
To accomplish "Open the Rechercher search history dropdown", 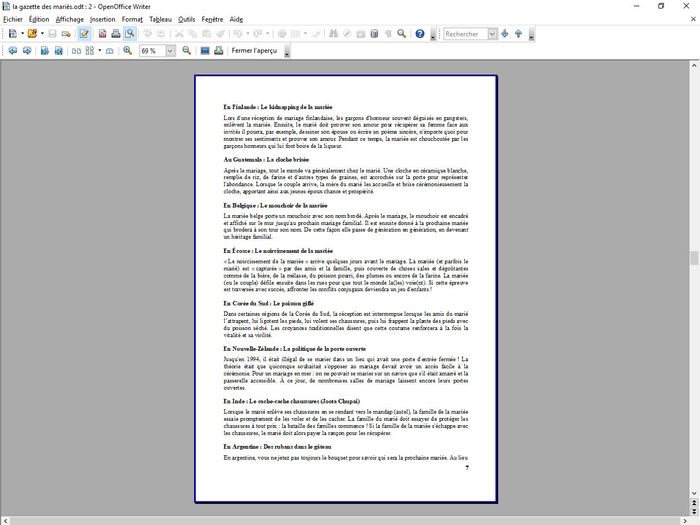I will (x=492, y=33).
